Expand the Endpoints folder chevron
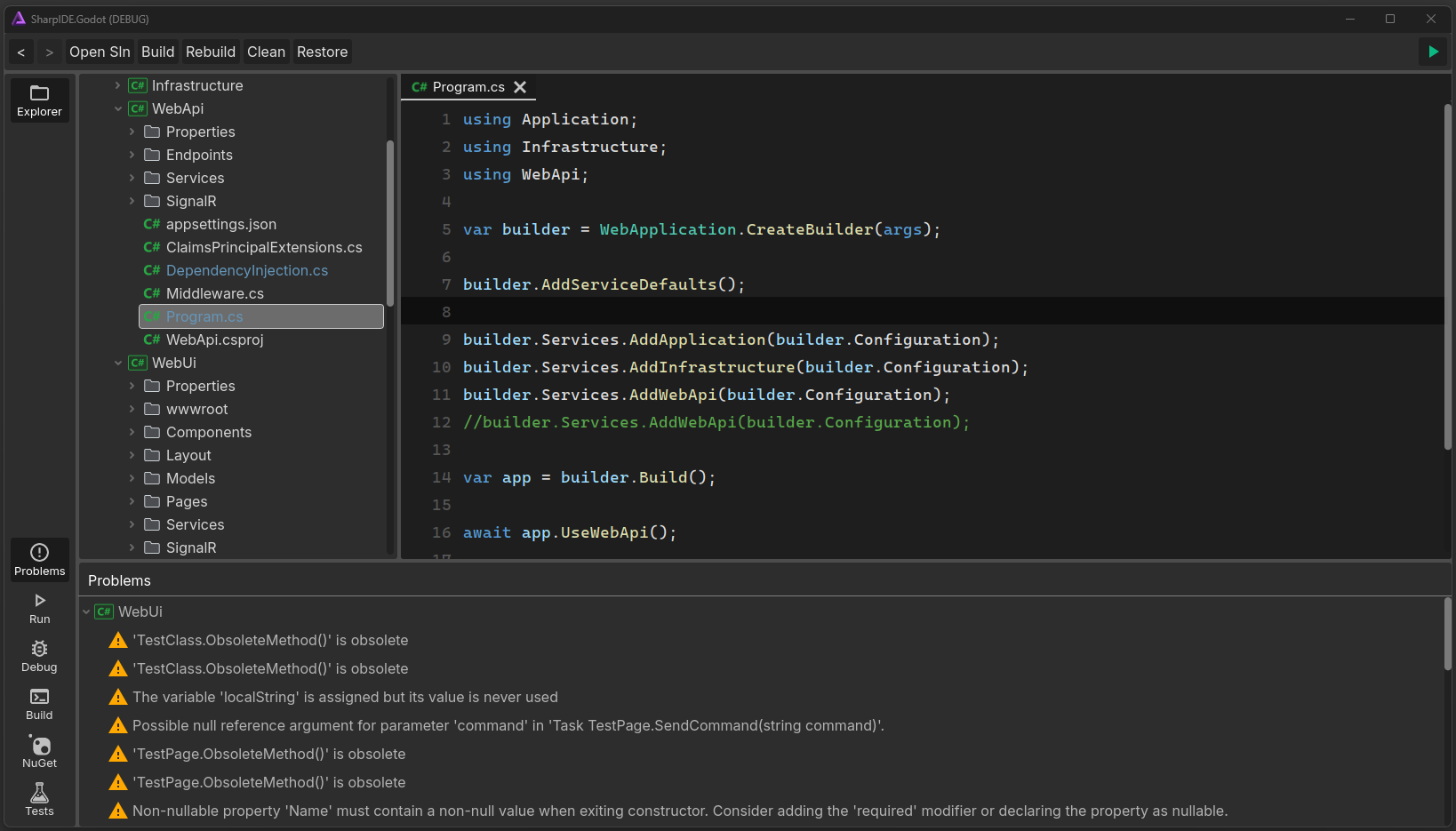Image resolution: width=1456 pixels, height=831 pixels. point(132,155)
